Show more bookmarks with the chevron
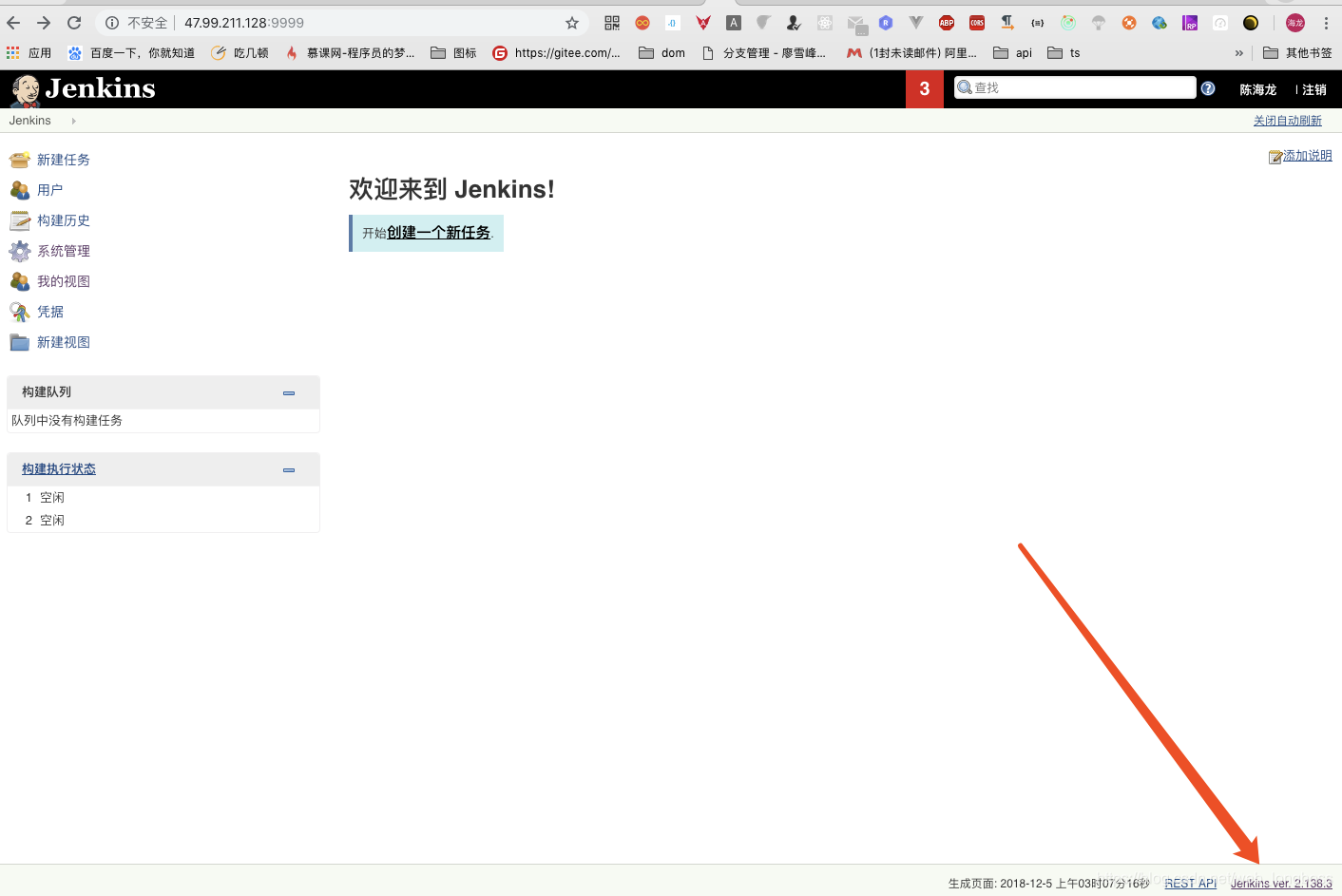Screen dimensions: 1342x896 tap(1238, 53)
